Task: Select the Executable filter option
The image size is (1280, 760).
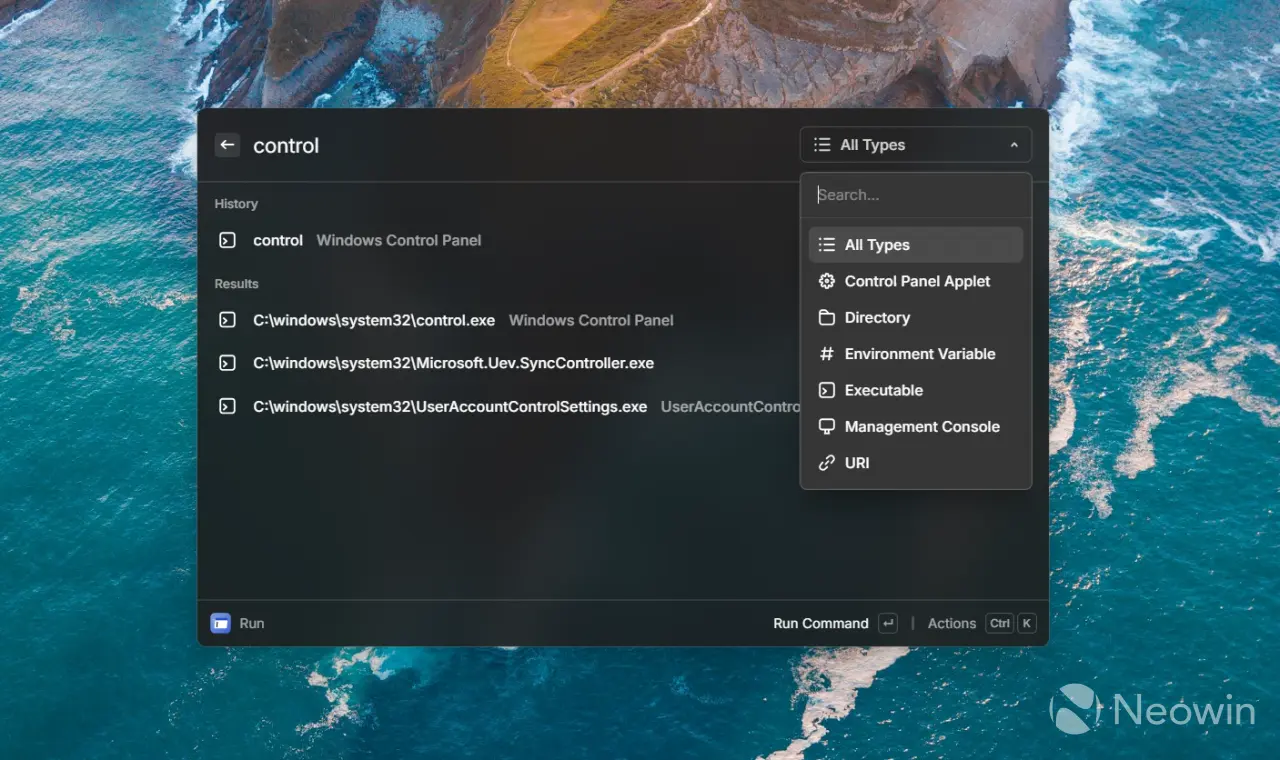Action: [915, 390]
